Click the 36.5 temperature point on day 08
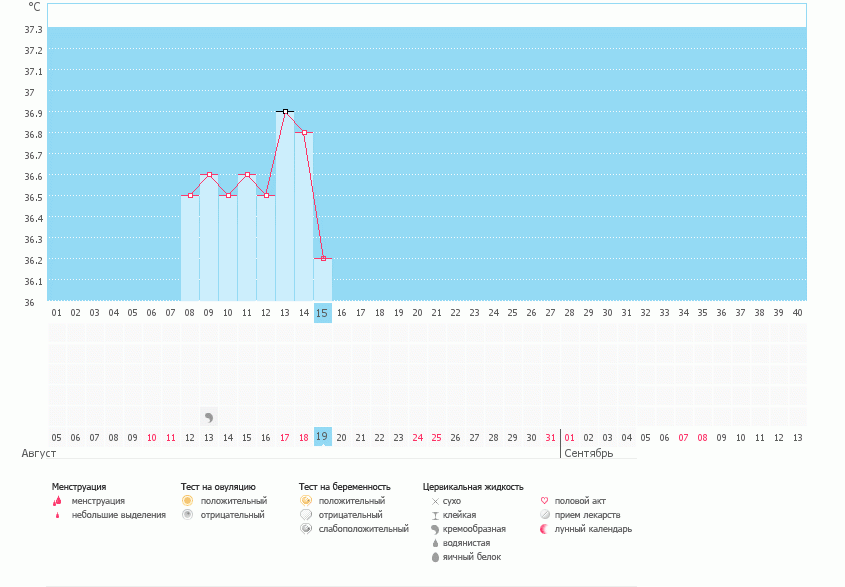845x587 pixels. pos(190,196)
